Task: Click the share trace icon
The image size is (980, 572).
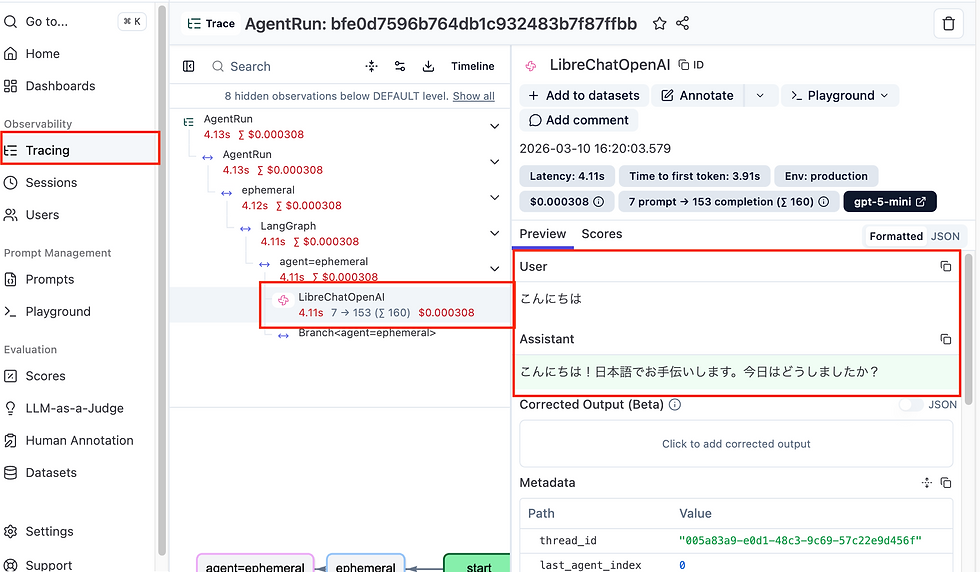Action: pyautogui.click(x=682, y=24)
